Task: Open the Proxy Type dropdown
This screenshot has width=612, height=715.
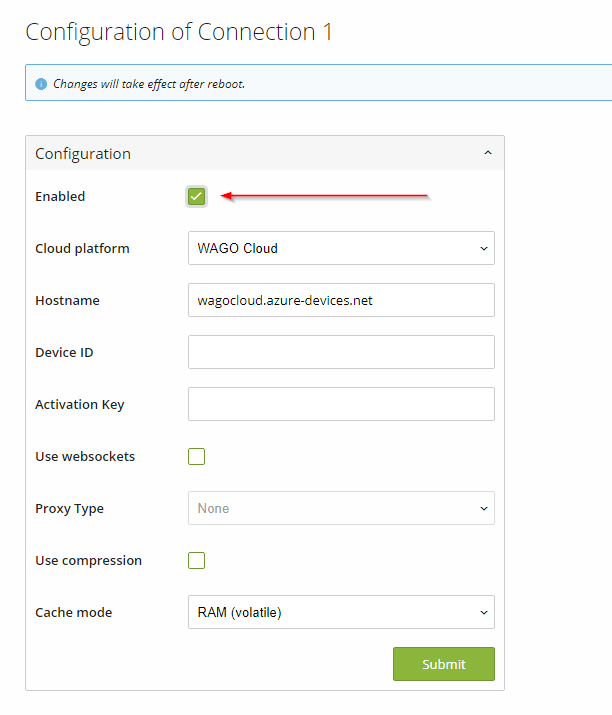Action: pos(341,508)
